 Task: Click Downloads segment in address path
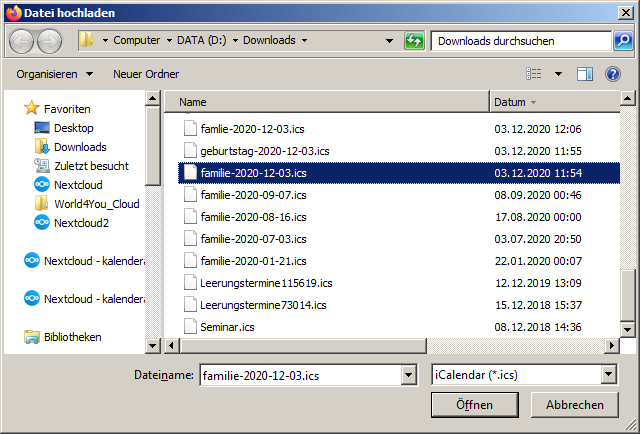267,41
